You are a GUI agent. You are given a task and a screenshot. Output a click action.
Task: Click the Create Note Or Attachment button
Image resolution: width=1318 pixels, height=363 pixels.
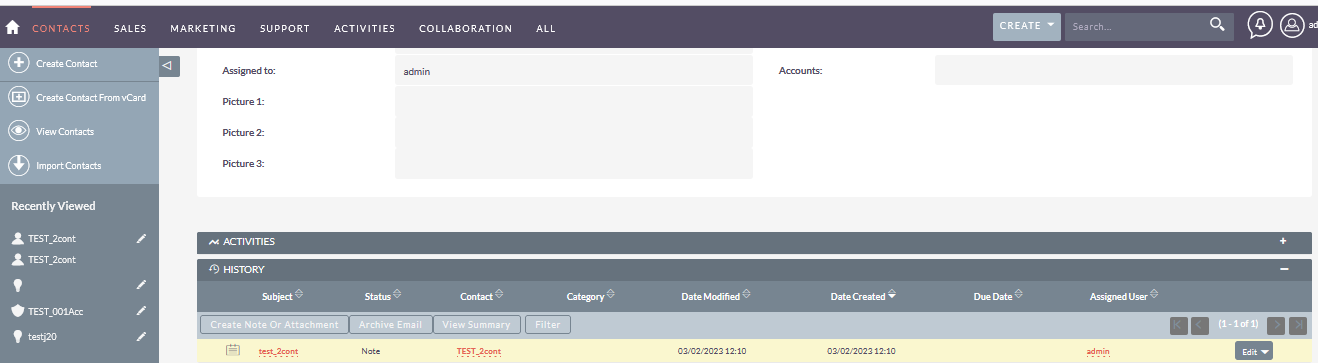pyautogui.click(x=274, y=324)
